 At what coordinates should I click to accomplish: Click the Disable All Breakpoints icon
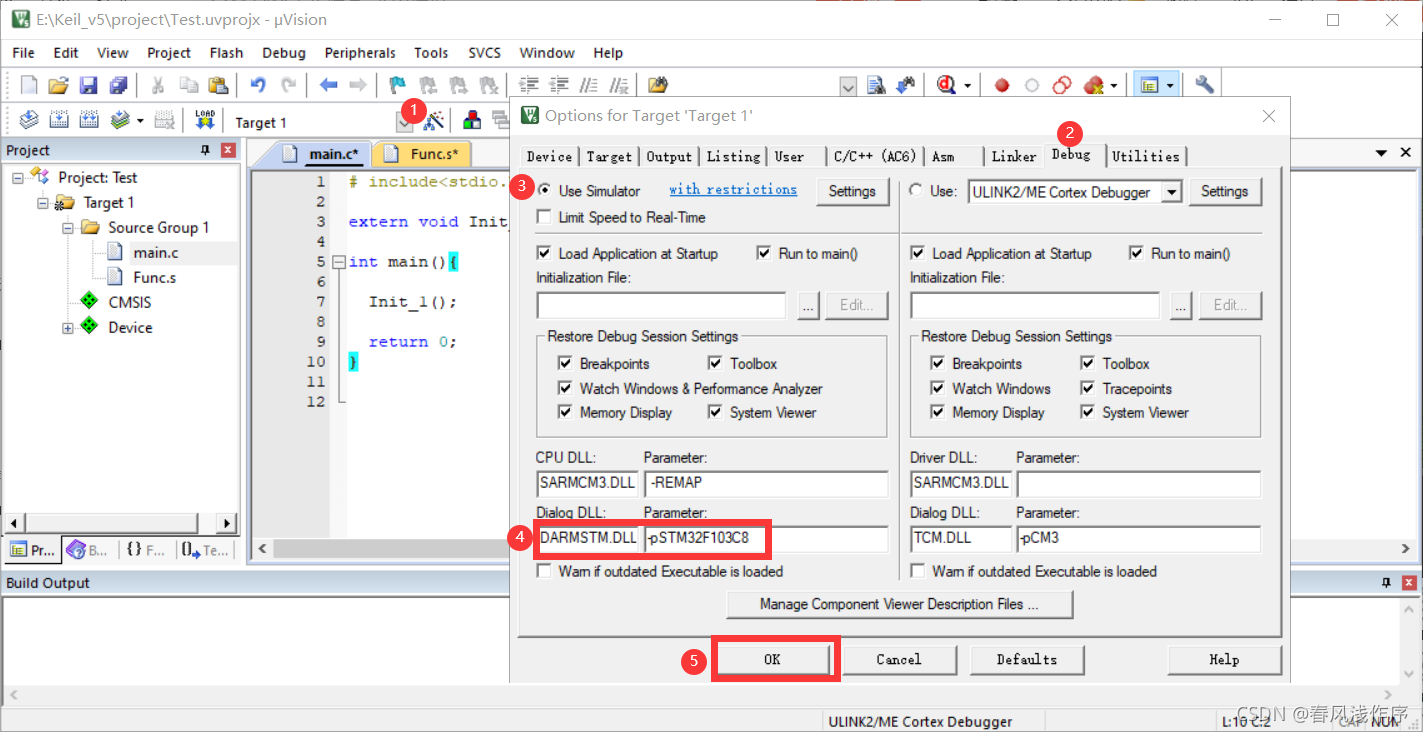1062,85
